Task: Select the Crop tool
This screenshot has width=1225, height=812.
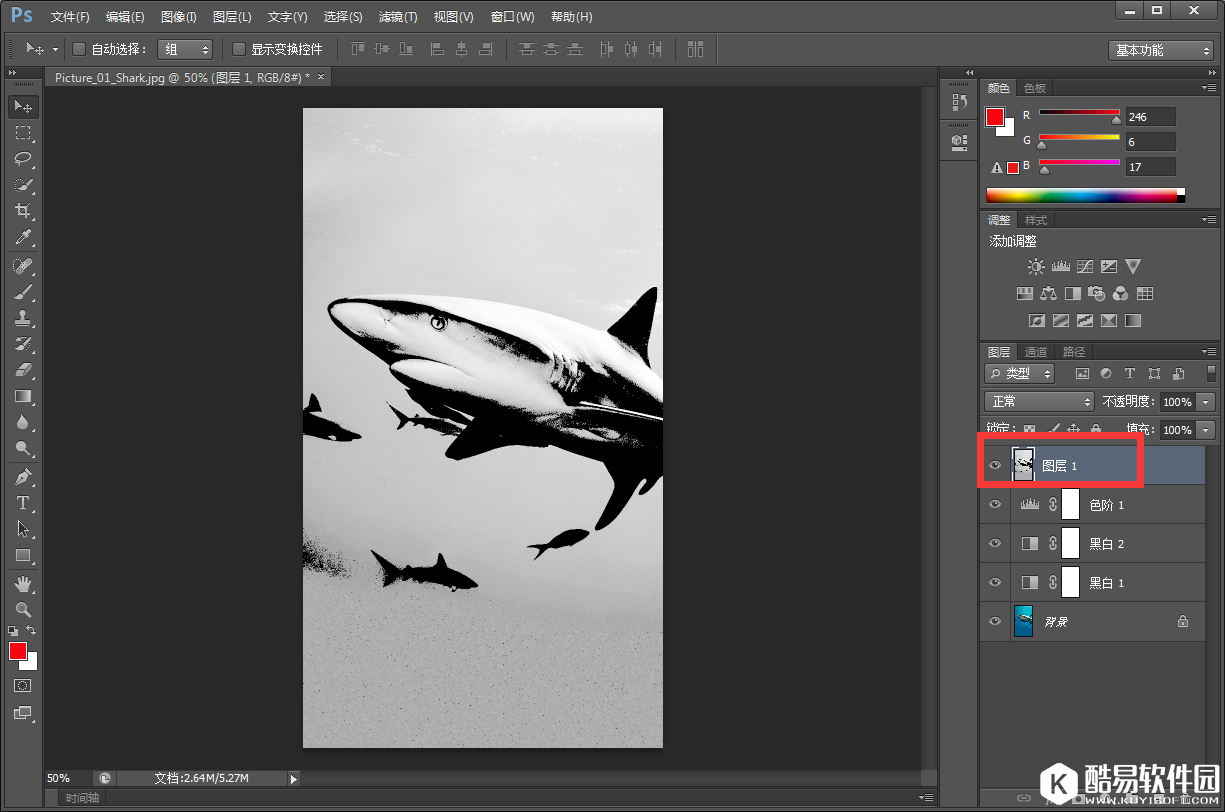Action: coord(23,211)
